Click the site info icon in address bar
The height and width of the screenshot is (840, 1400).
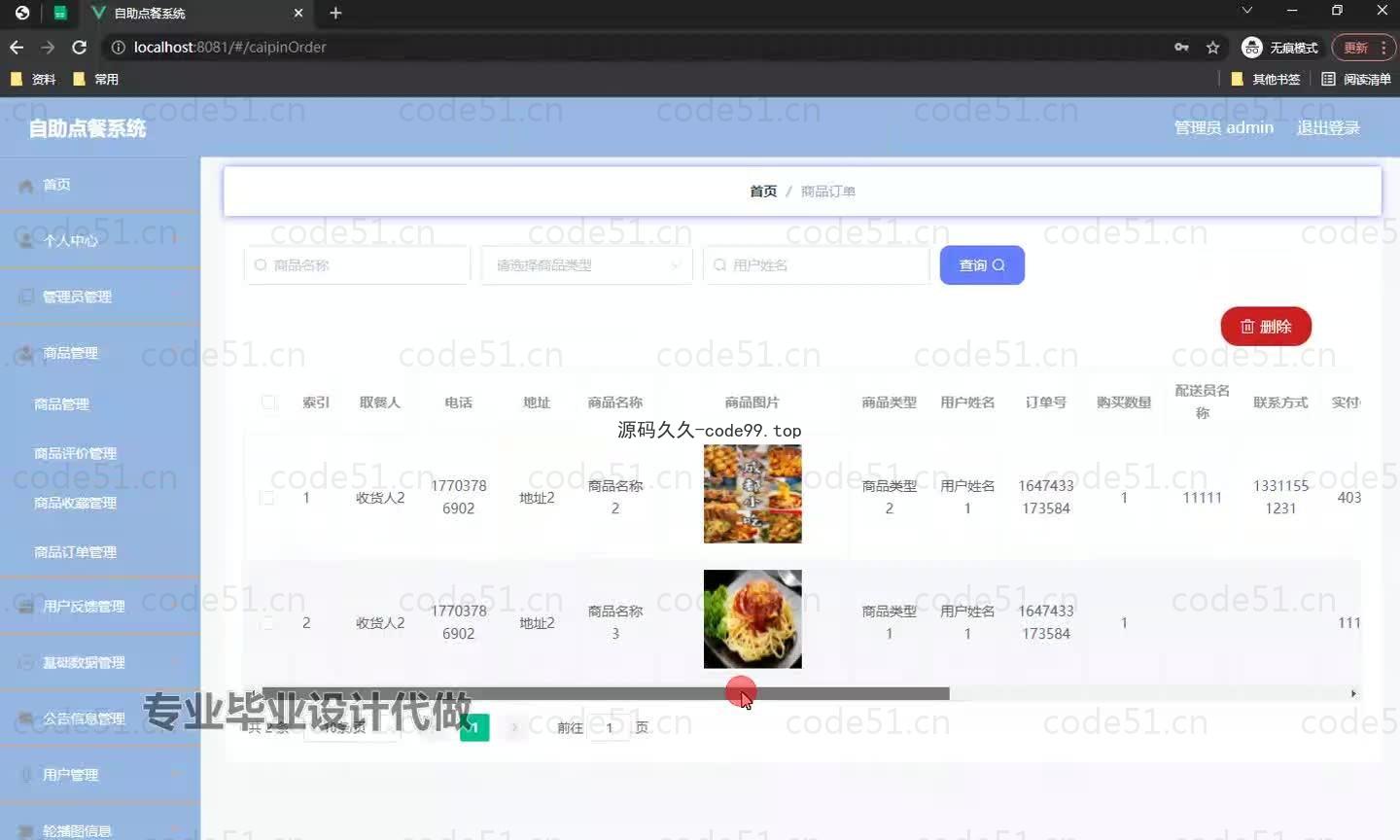118,47
